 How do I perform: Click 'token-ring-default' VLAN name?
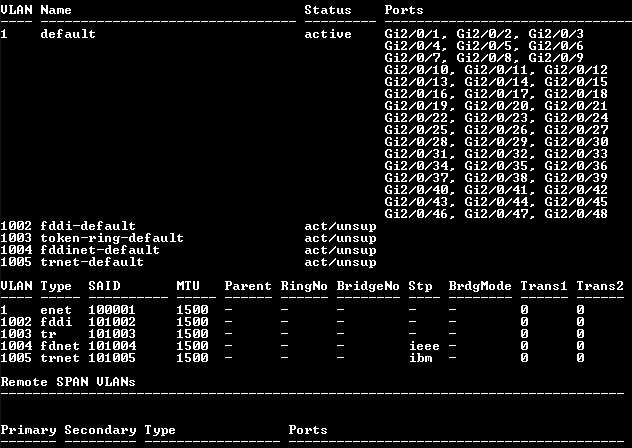point(112,238)
